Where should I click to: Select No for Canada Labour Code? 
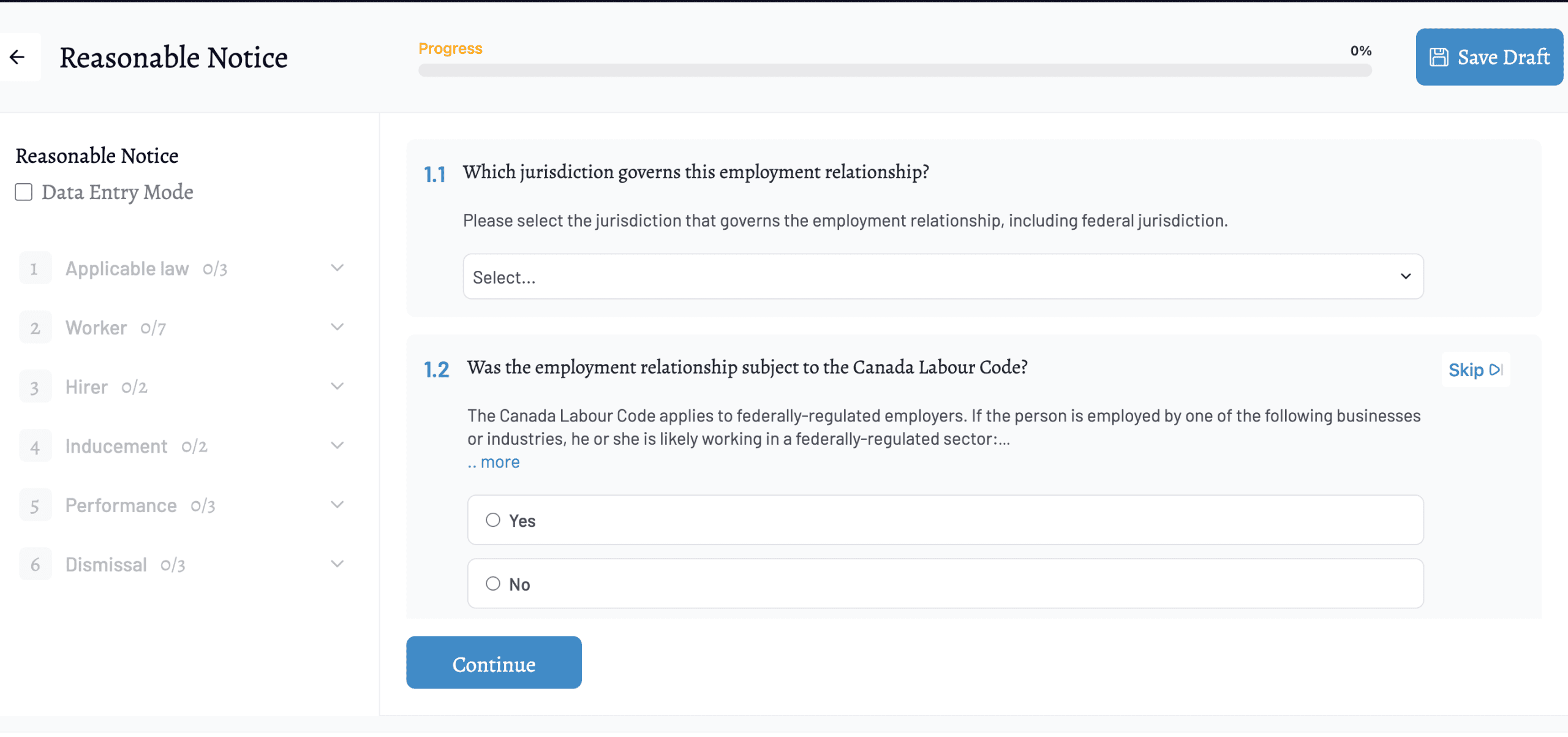tap(493, 583)
